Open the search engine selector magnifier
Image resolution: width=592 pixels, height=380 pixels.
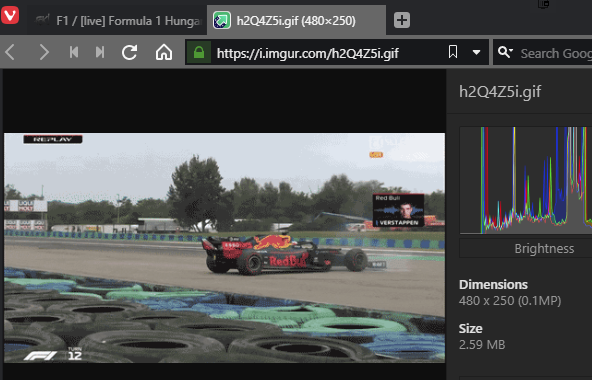[x=505, y=52]
